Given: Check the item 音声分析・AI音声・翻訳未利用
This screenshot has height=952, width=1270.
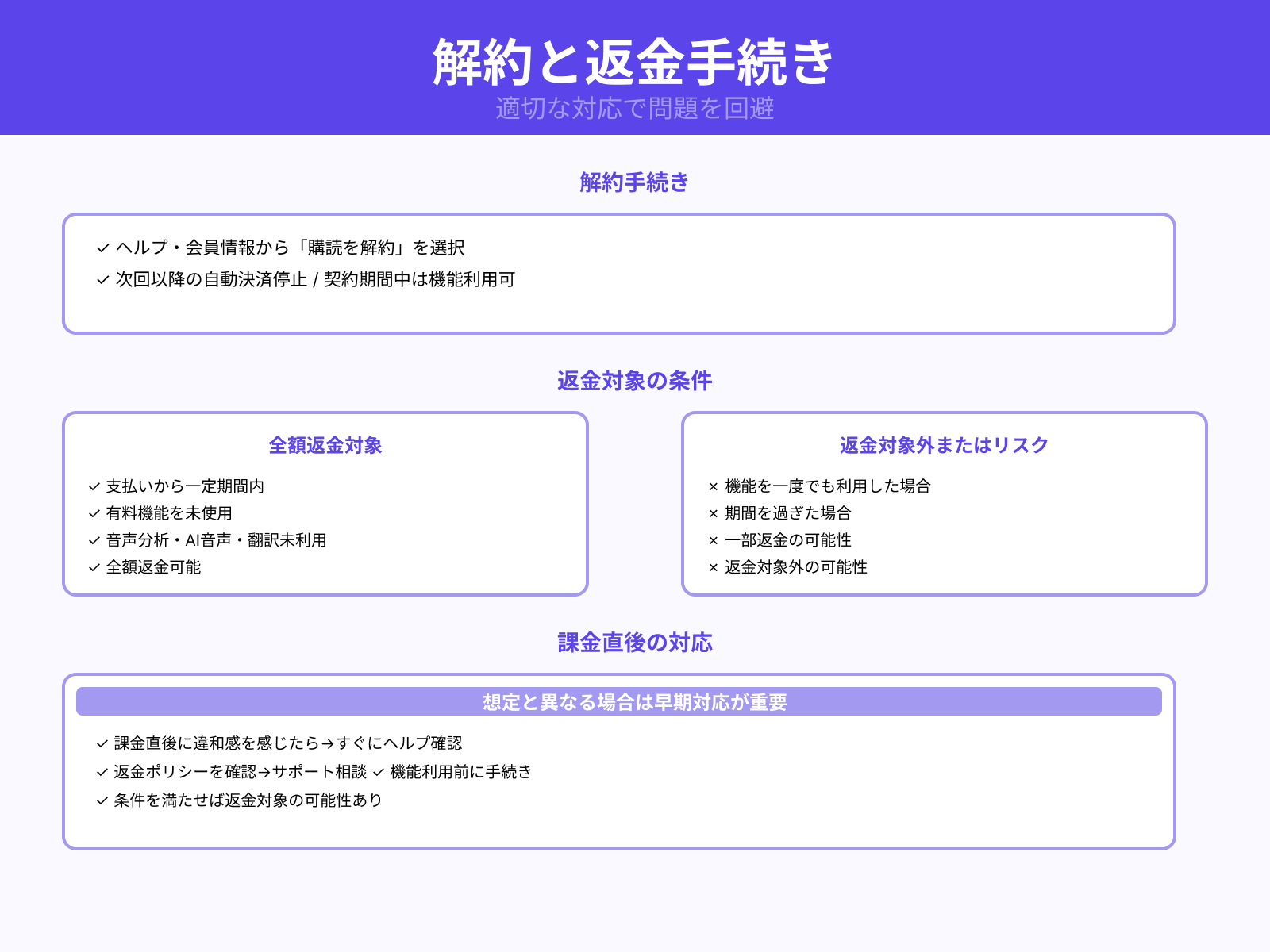Looking at the screenshot, I should tap(216, 541).
